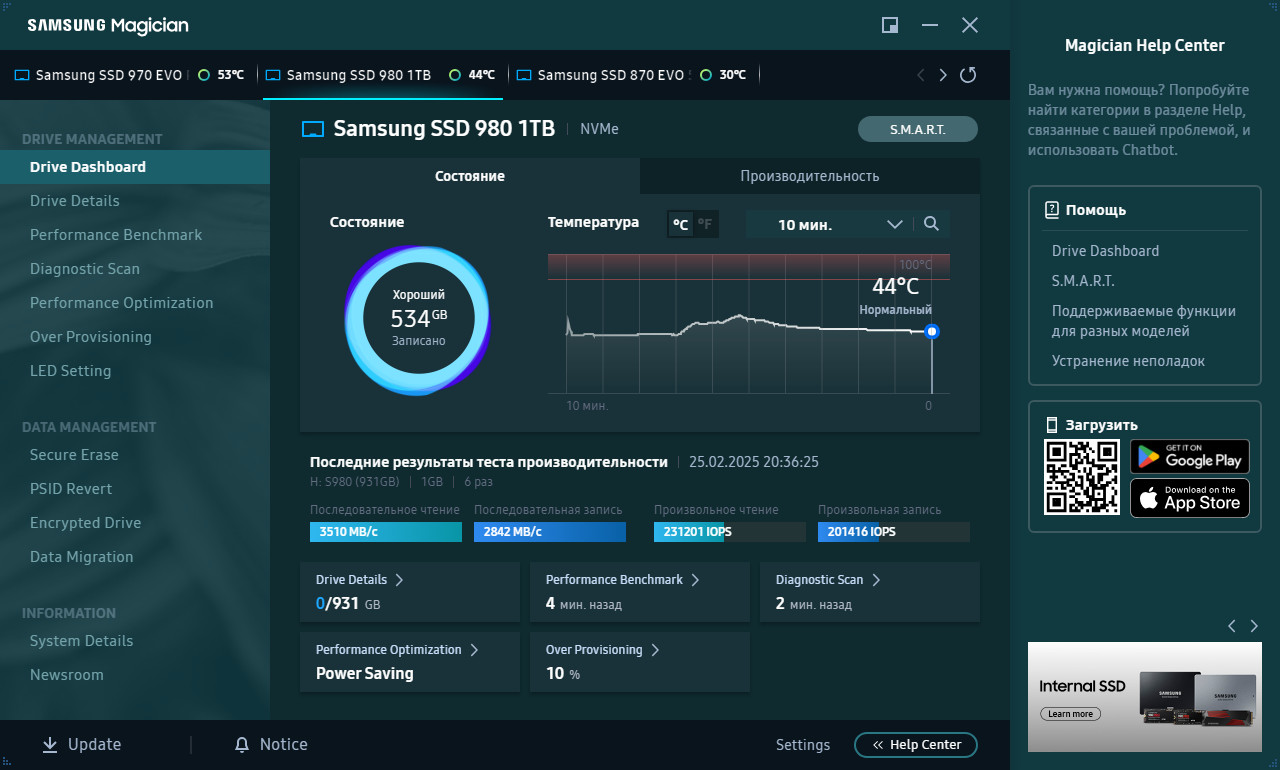Select the Samsung SSD 980 1TB drive tab
The width and height of the screenshot is (1280, 770).
pyautogui.click(x=383, y=75)
